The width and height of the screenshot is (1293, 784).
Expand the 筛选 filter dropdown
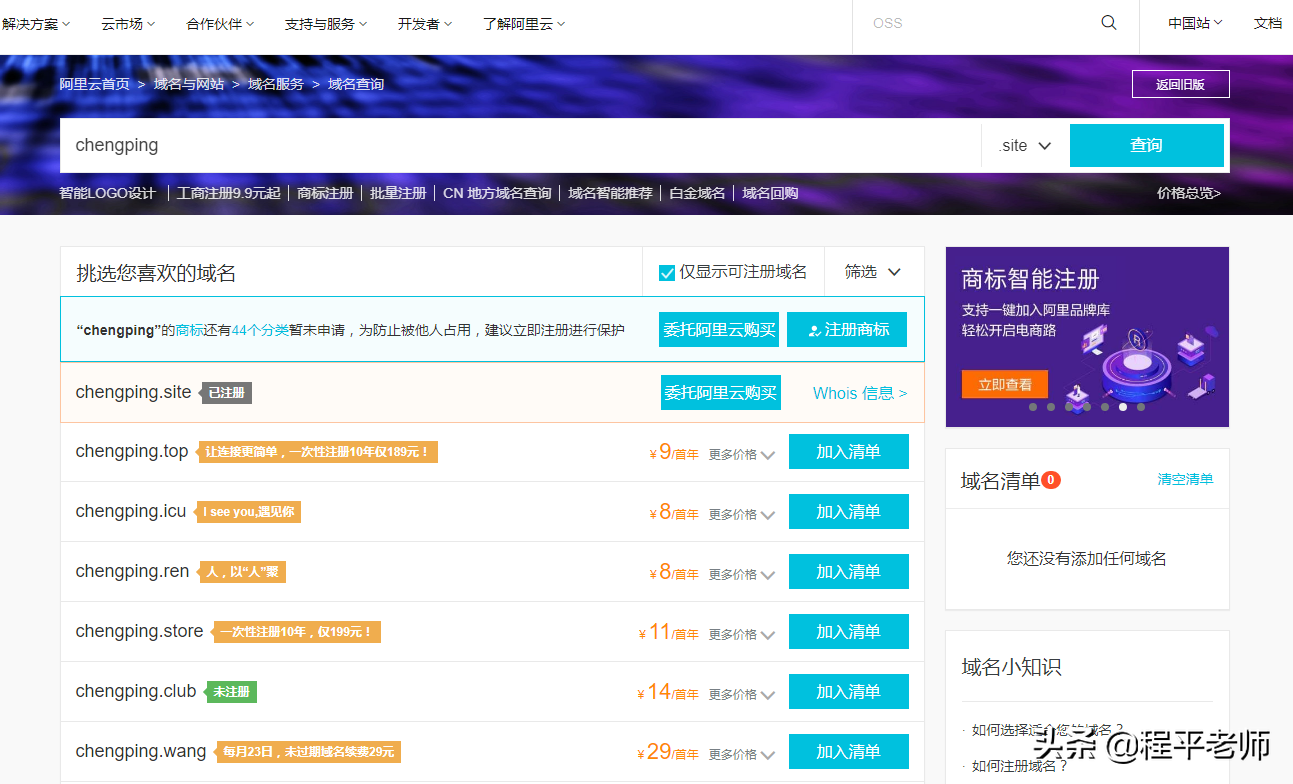click(x=873, y=272)
